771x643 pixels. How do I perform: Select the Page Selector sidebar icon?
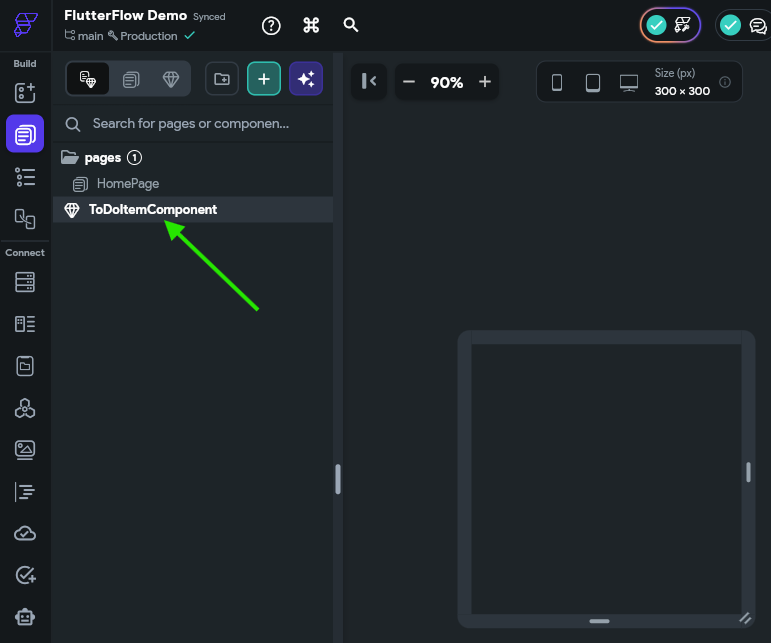(25, 134)
